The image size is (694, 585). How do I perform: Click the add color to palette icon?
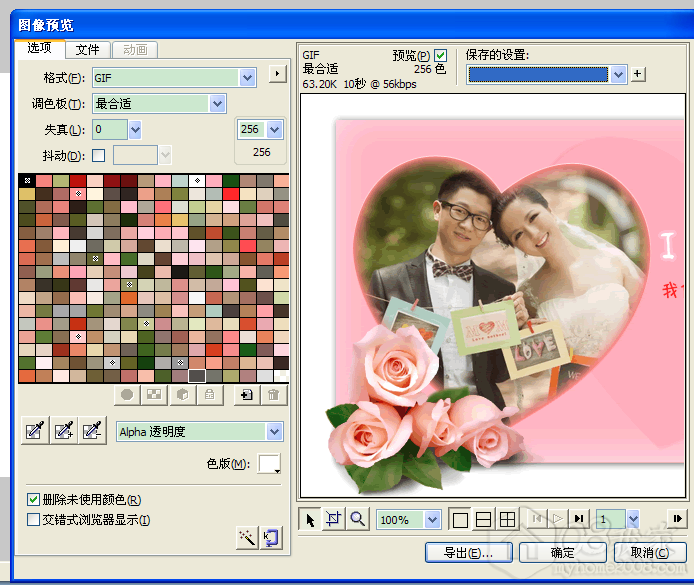246,395
